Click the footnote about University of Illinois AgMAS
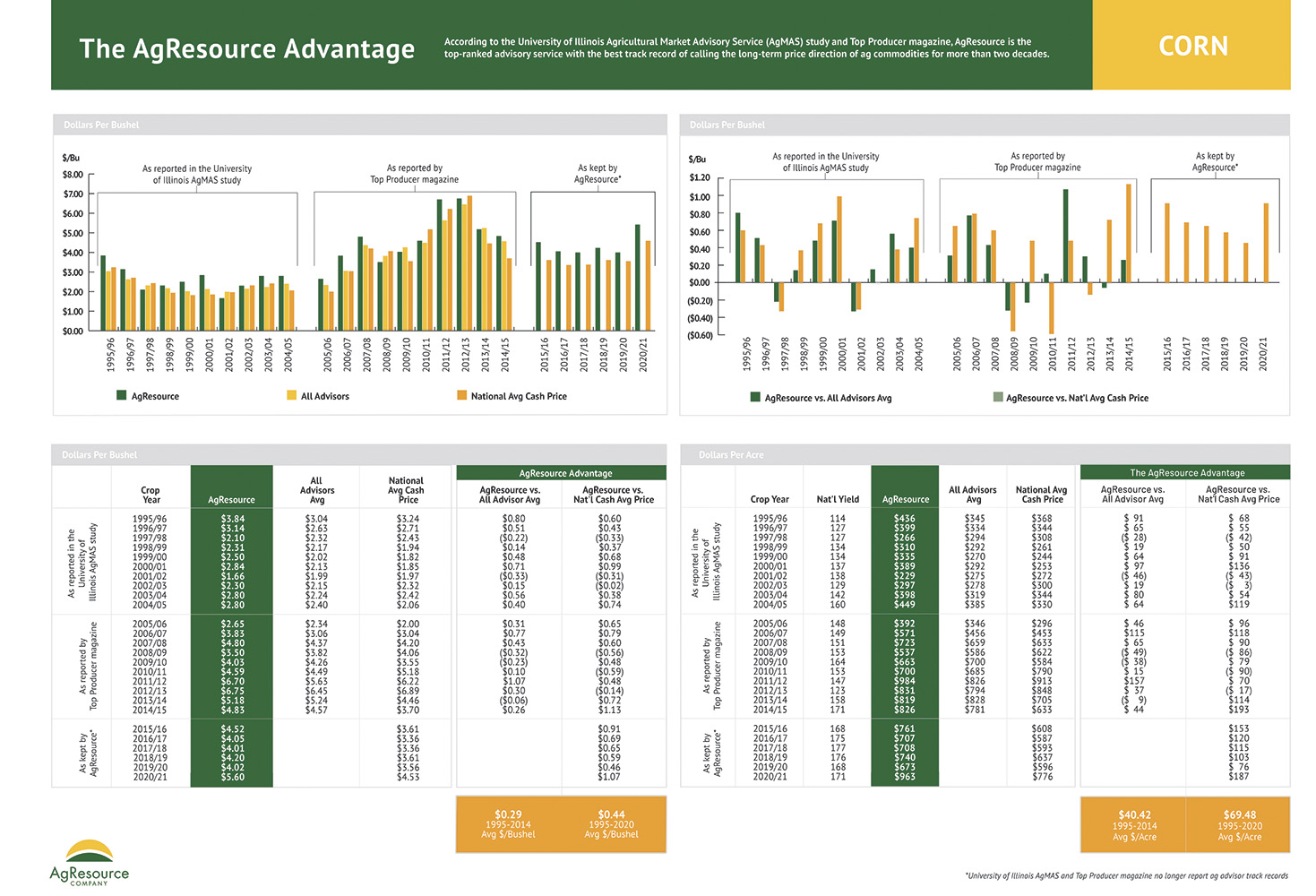This screenshot has width=1316, height=896. [1126, 875]
